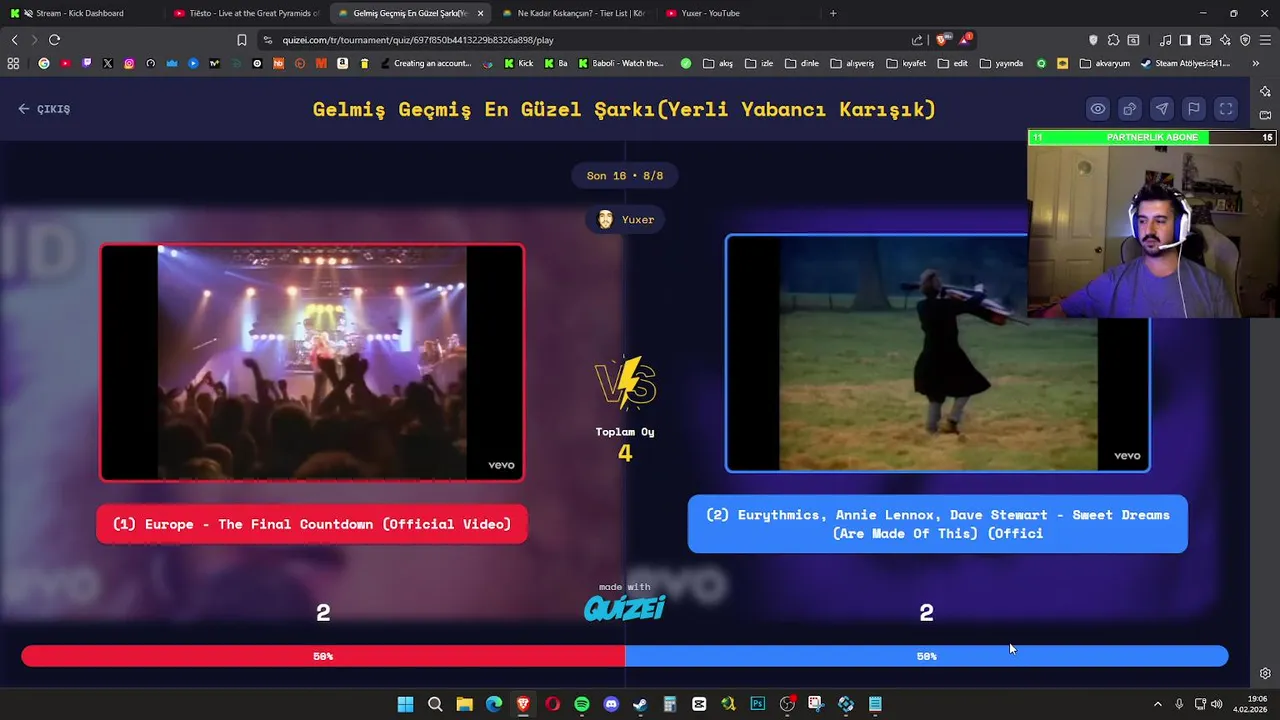Click the share page icon in address bar
The image size is (1280, 720).
pyautogui.click(x=917, y=40)
